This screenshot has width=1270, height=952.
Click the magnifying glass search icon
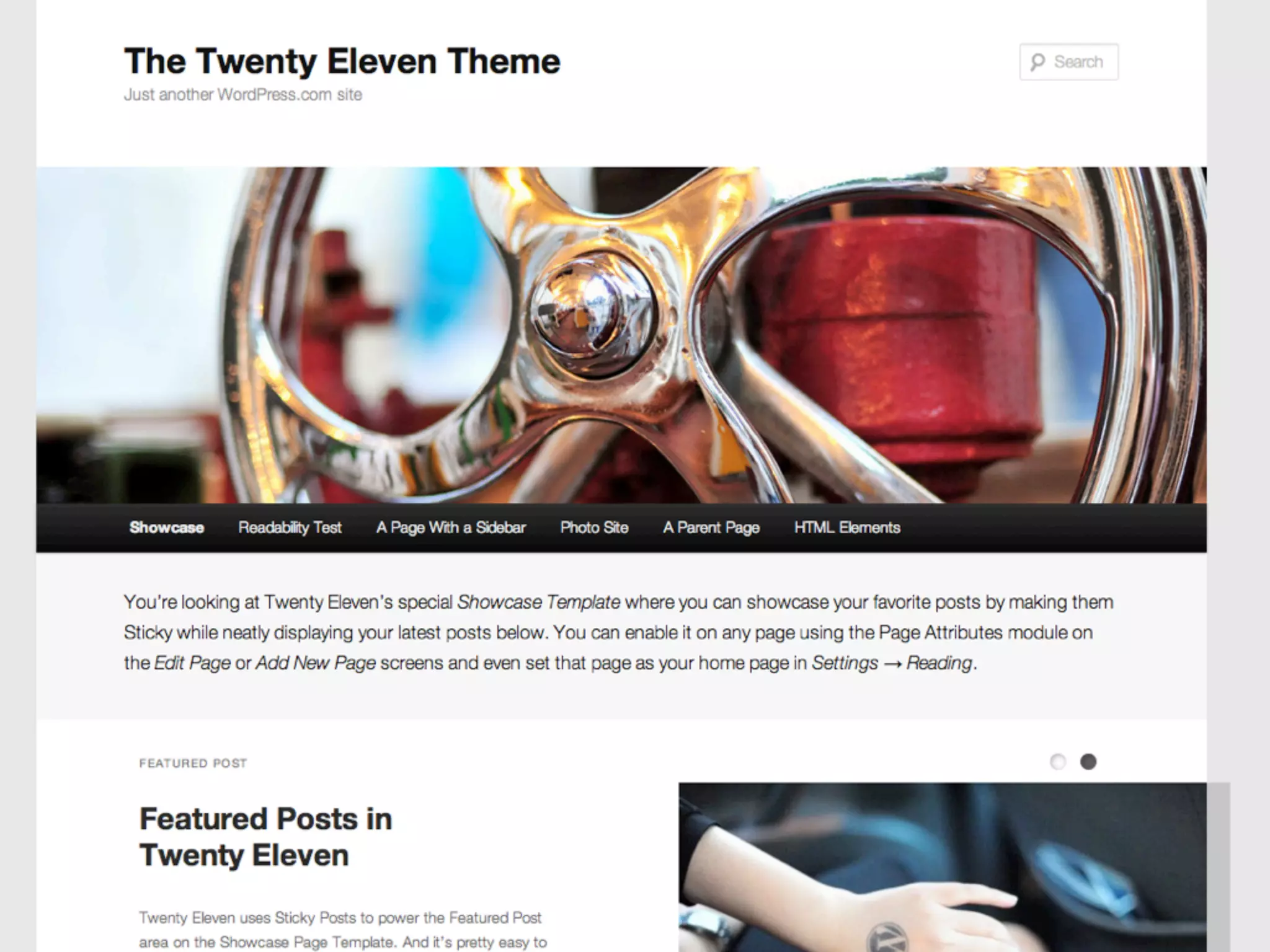coord(1037,62)
